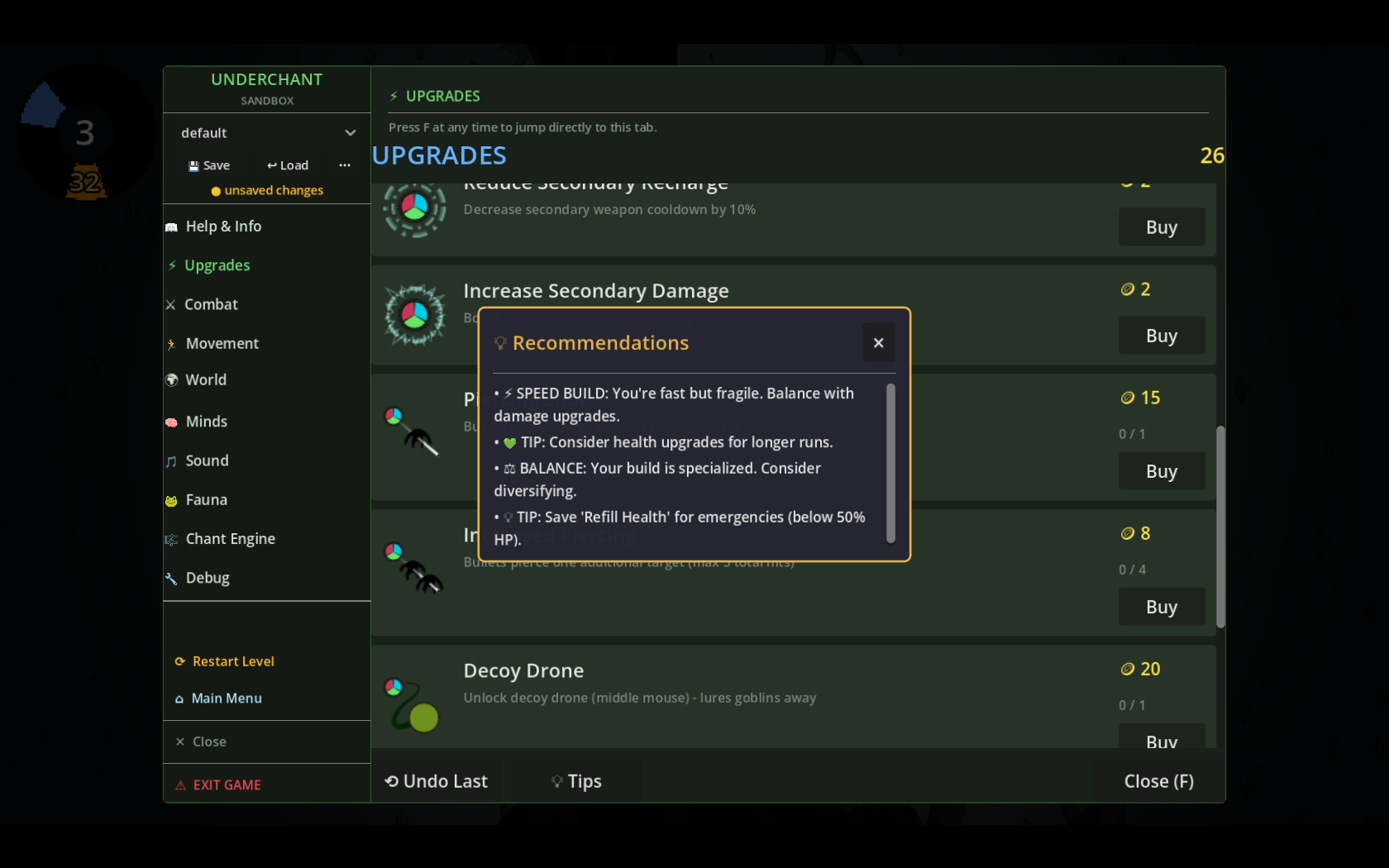Click the Increase Secondary Damage upgrade icon
This screenshot has height=868, width=1389.
pyautogui.click(x=415, y=315)
